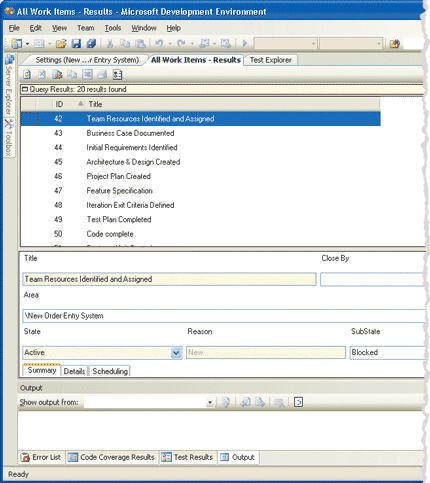
Task: Select the Summary tab
Action: point(42,370)
